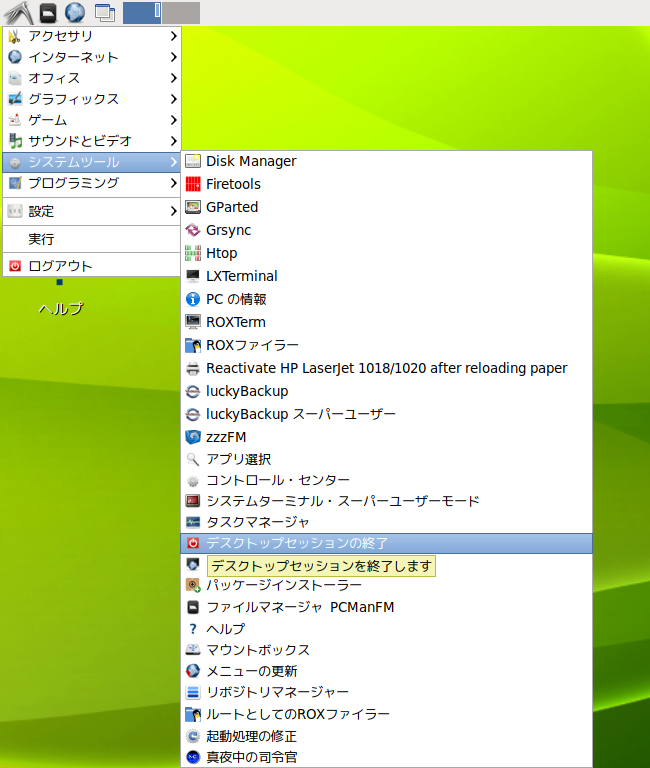
Task: Click the Htop icon
Action: point(193,253)
